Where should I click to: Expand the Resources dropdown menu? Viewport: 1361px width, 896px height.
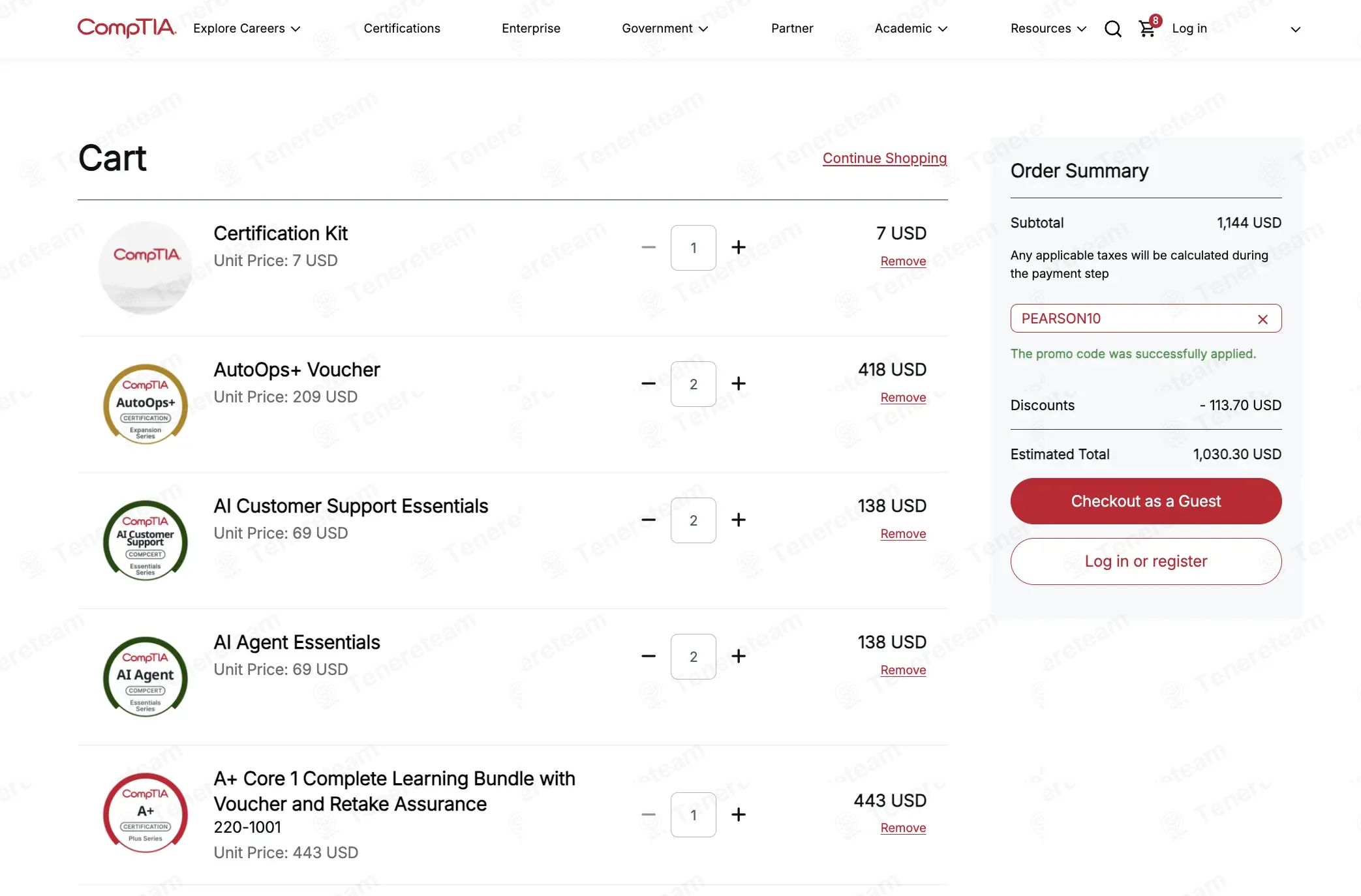(x=1048, y=29)
